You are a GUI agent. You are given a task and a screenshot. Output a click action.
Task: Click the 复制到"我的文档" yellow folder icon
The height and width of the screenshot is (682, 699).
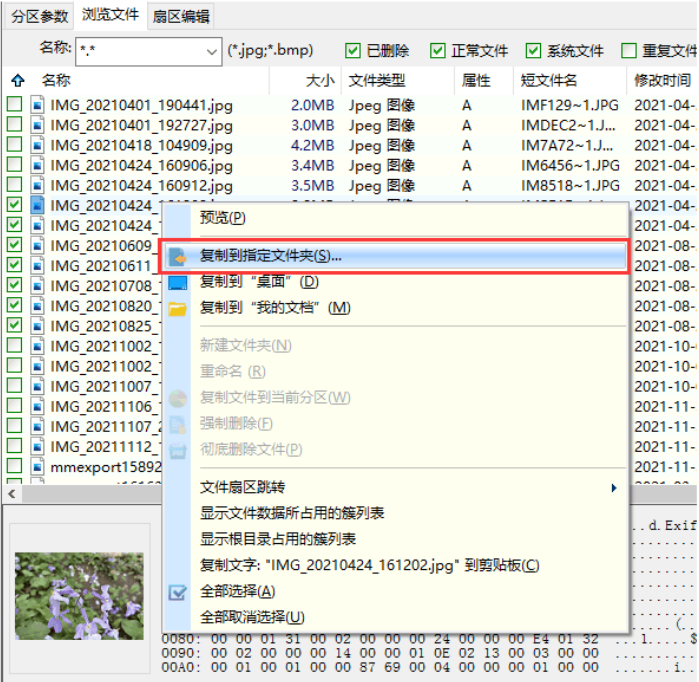[x=178, y=308]
